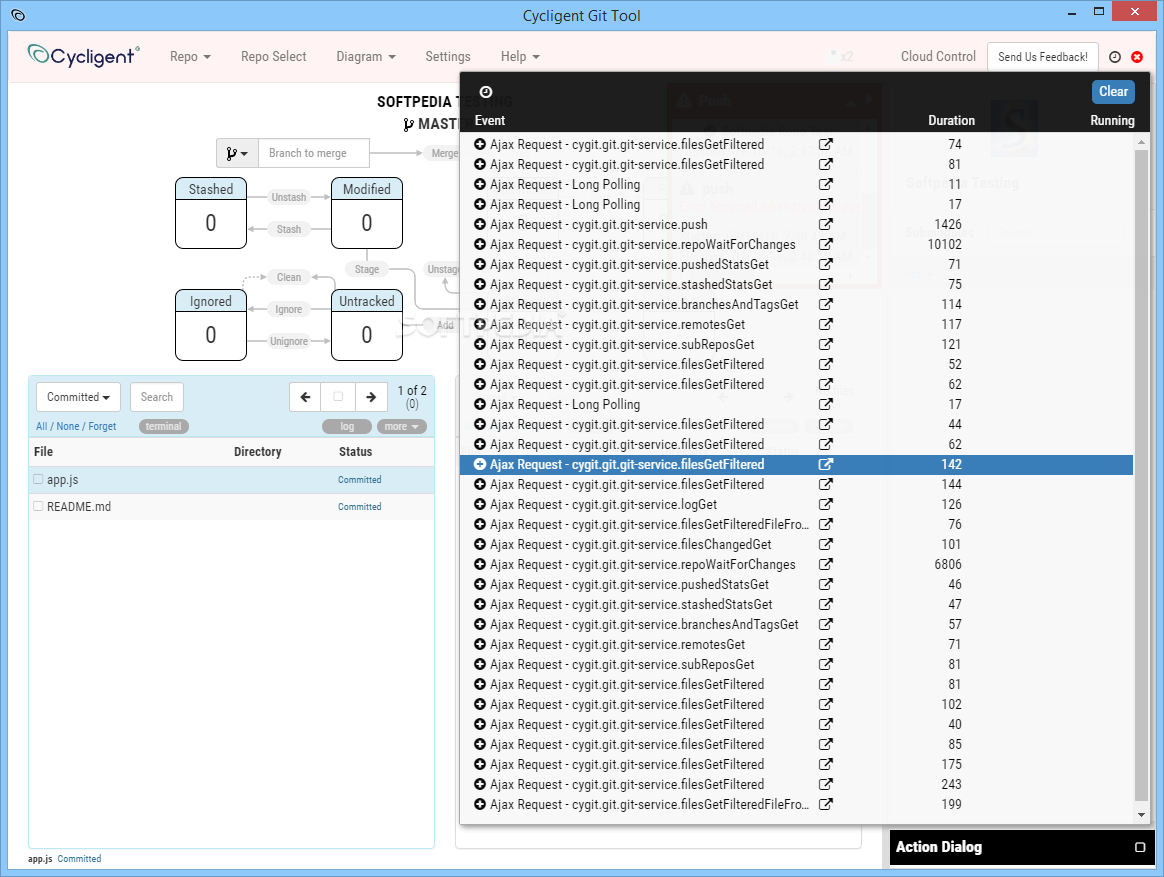Open external link for last filesGetFilteredFileFro row
The image size is (1164, 877).
click(x=825, y=804)
